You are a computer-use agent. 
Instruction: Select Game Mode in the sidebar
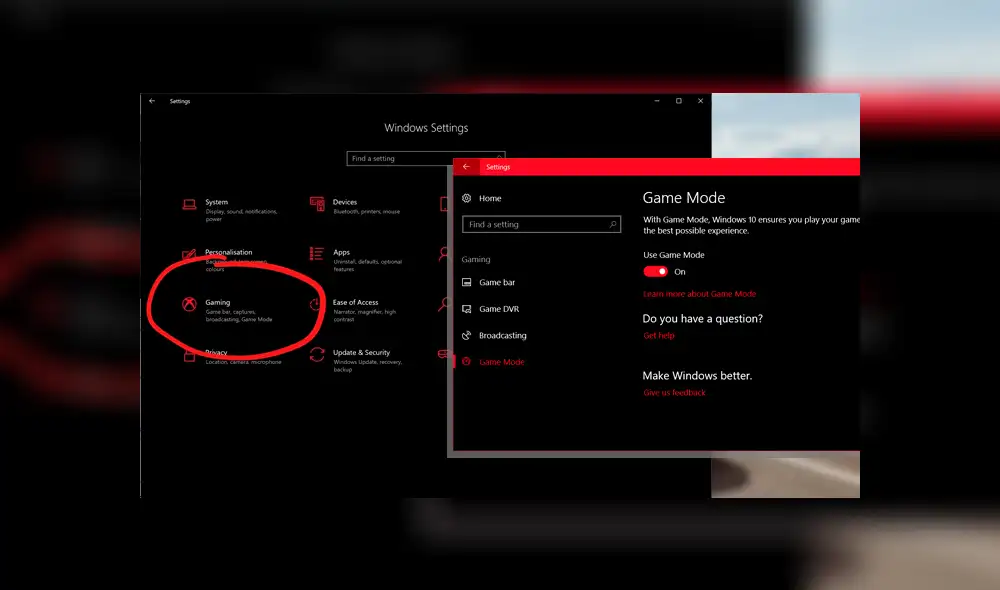pos(501,362)
